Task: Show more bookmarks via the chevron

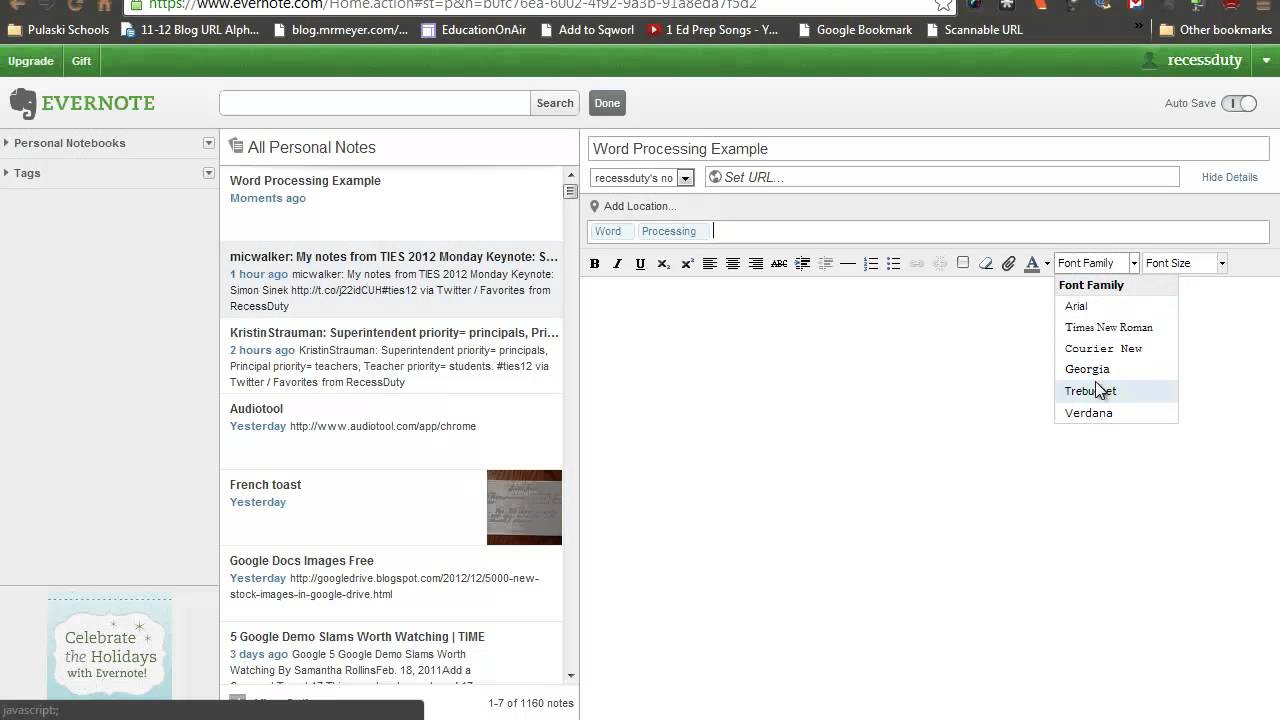Action: 1139,28
